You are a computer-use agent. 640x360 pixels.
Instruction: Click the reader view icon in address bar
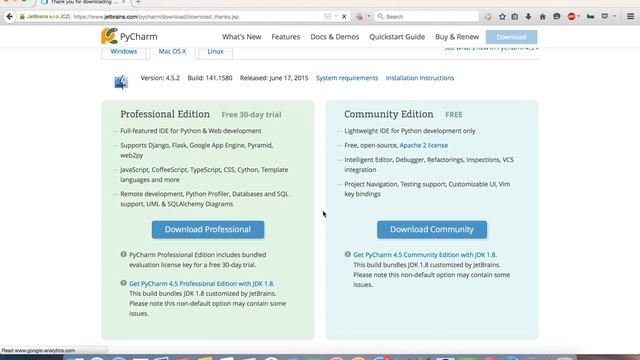coord(327,17)
